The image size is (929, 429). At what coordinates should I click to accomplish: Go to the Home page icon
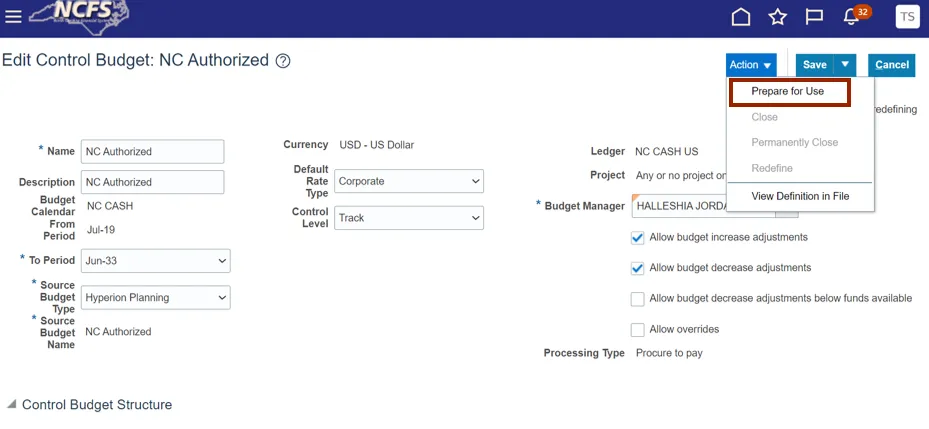pyautogui.click(x=741, y=17)
